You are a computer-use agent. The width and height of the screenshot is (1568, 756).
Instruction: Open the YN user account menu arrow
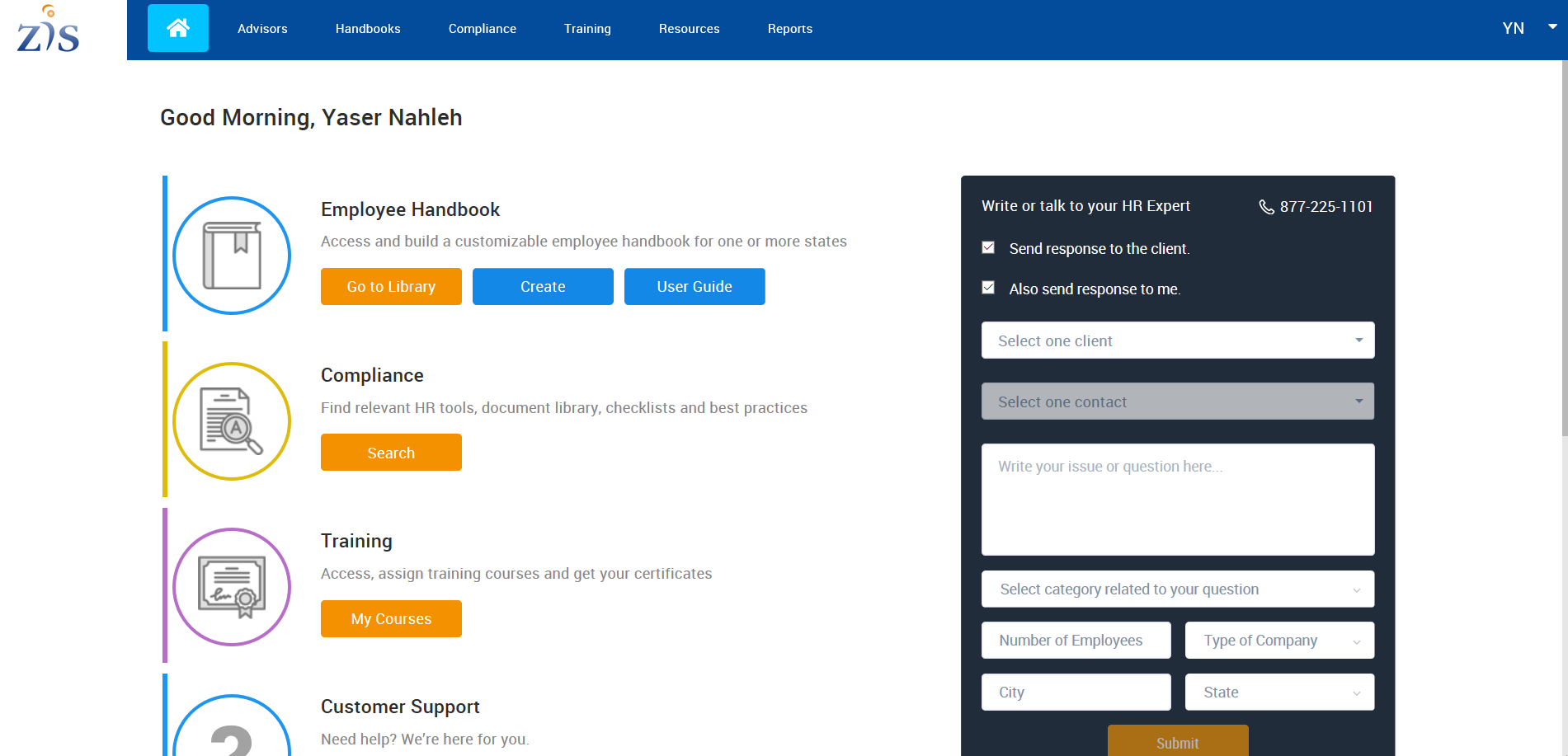coord(1552,27)
